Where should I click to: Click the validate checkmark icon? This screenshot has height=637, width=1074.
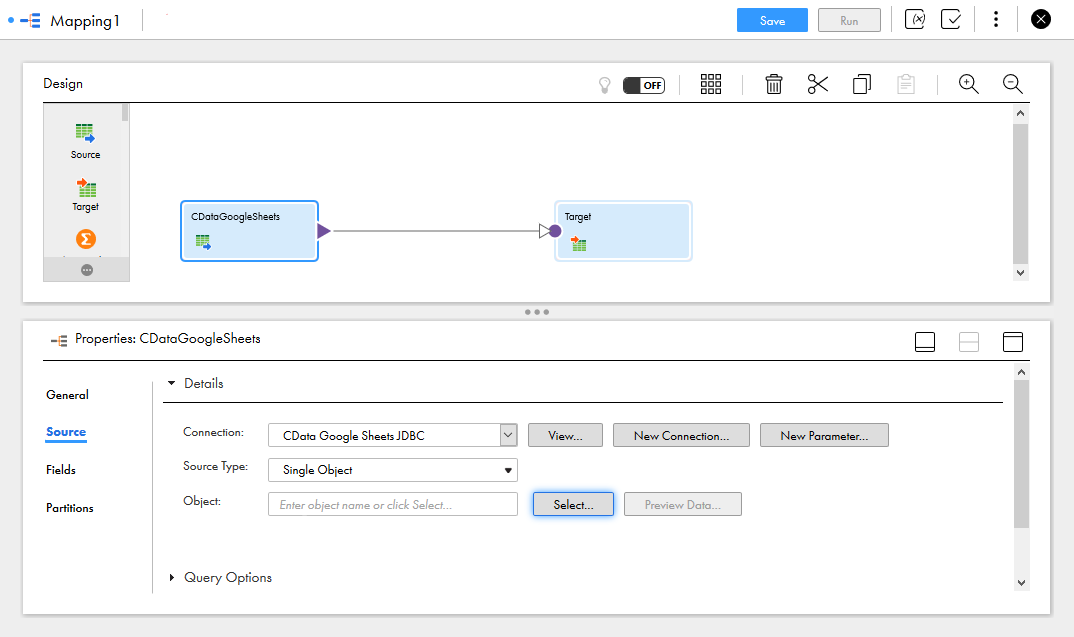coord(951,19)
